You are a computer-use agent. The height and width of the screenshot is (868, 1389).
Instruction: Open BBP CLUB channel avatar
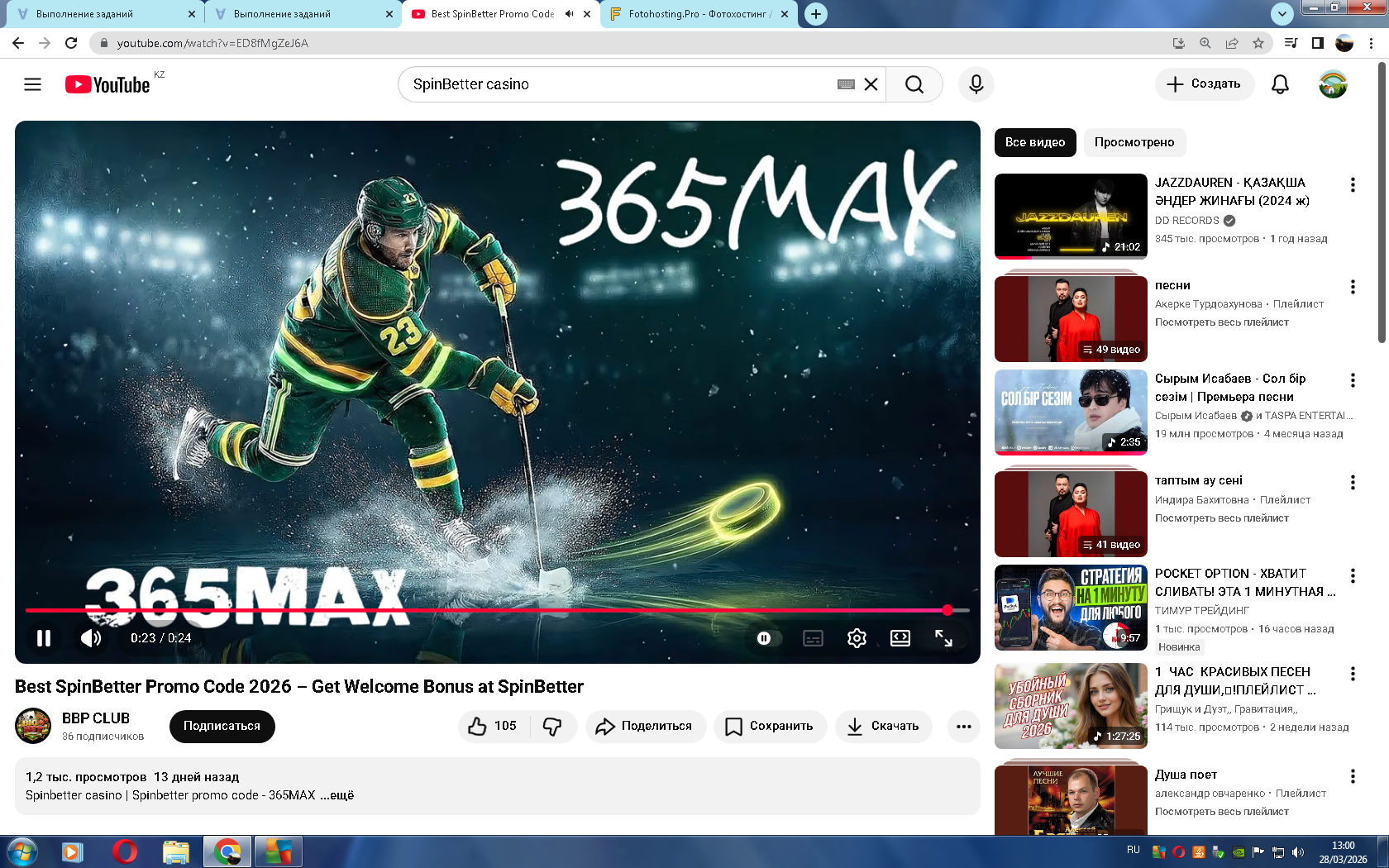point(33,726)
